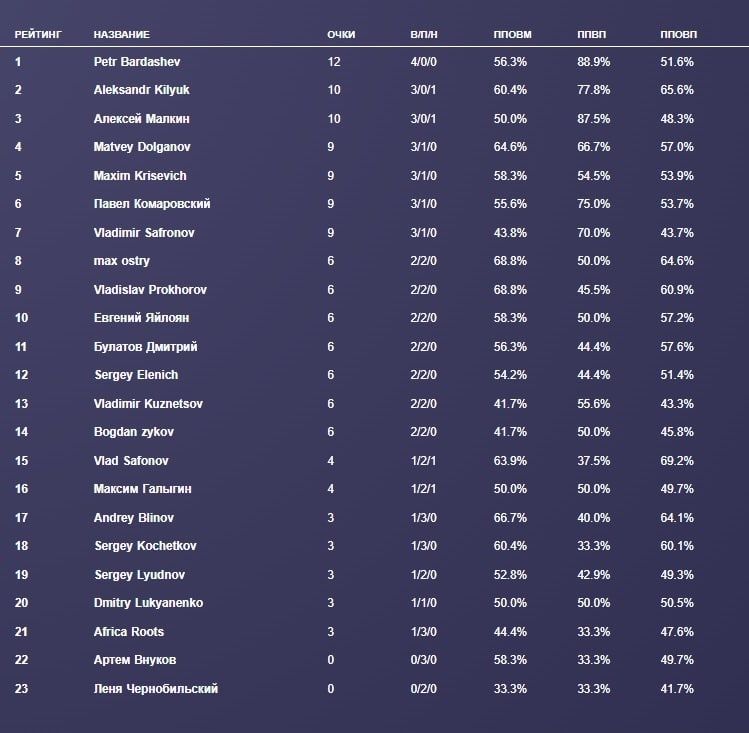Select player Aleksandr Kilyuk
Image resolution: width=749 pixels, height=733 pixels.
[141, 90]
